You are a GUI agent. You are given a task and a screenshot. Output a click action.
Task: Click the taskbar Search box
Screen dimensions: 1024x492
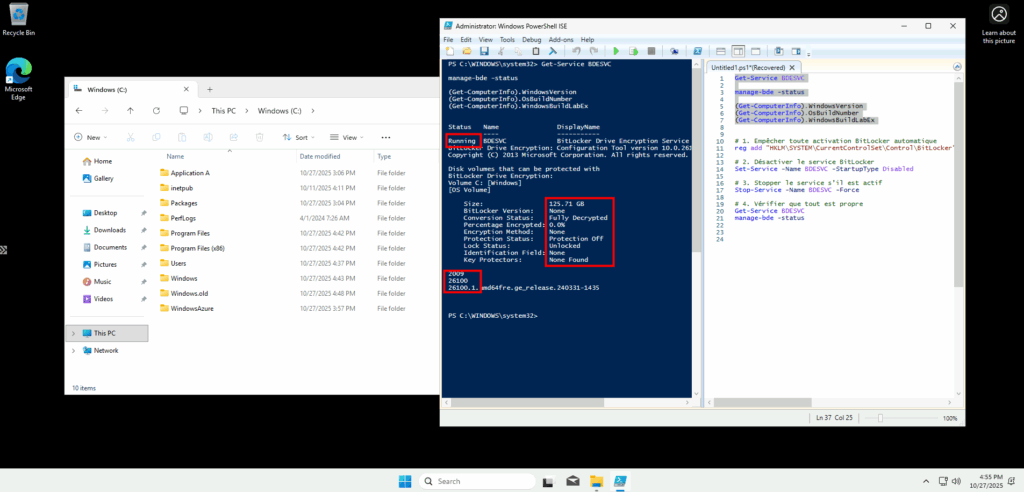point(470,481)
